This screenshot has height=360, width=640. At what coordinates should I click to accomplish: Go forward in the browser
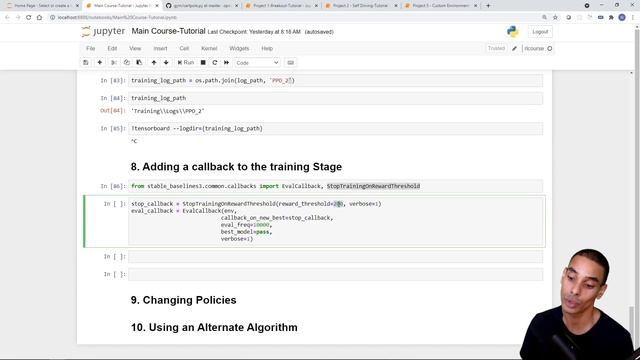coord(18,18)
